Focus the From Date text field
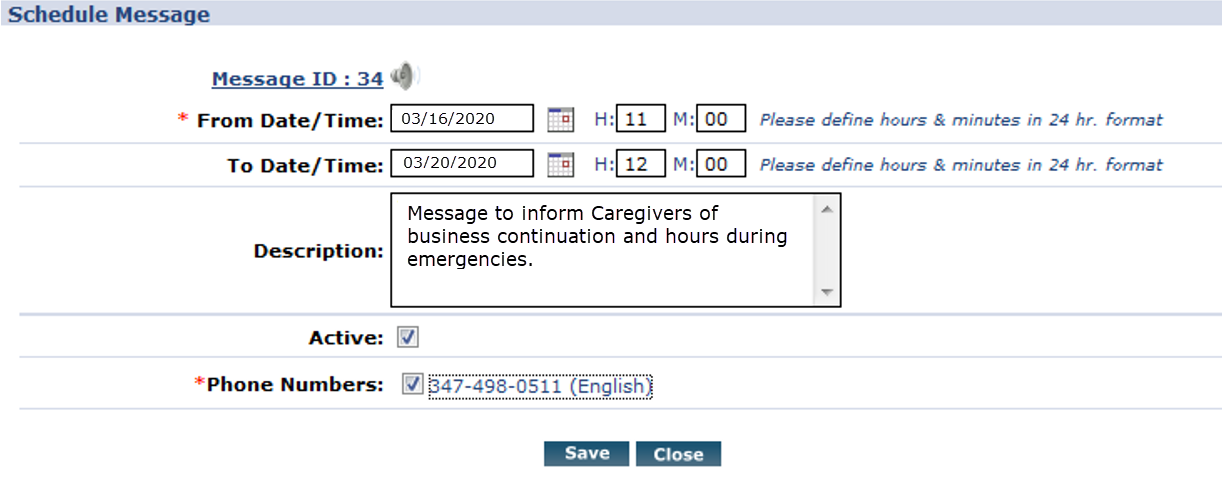This screenshot has height=478, width=1222. tap(462, 119)
